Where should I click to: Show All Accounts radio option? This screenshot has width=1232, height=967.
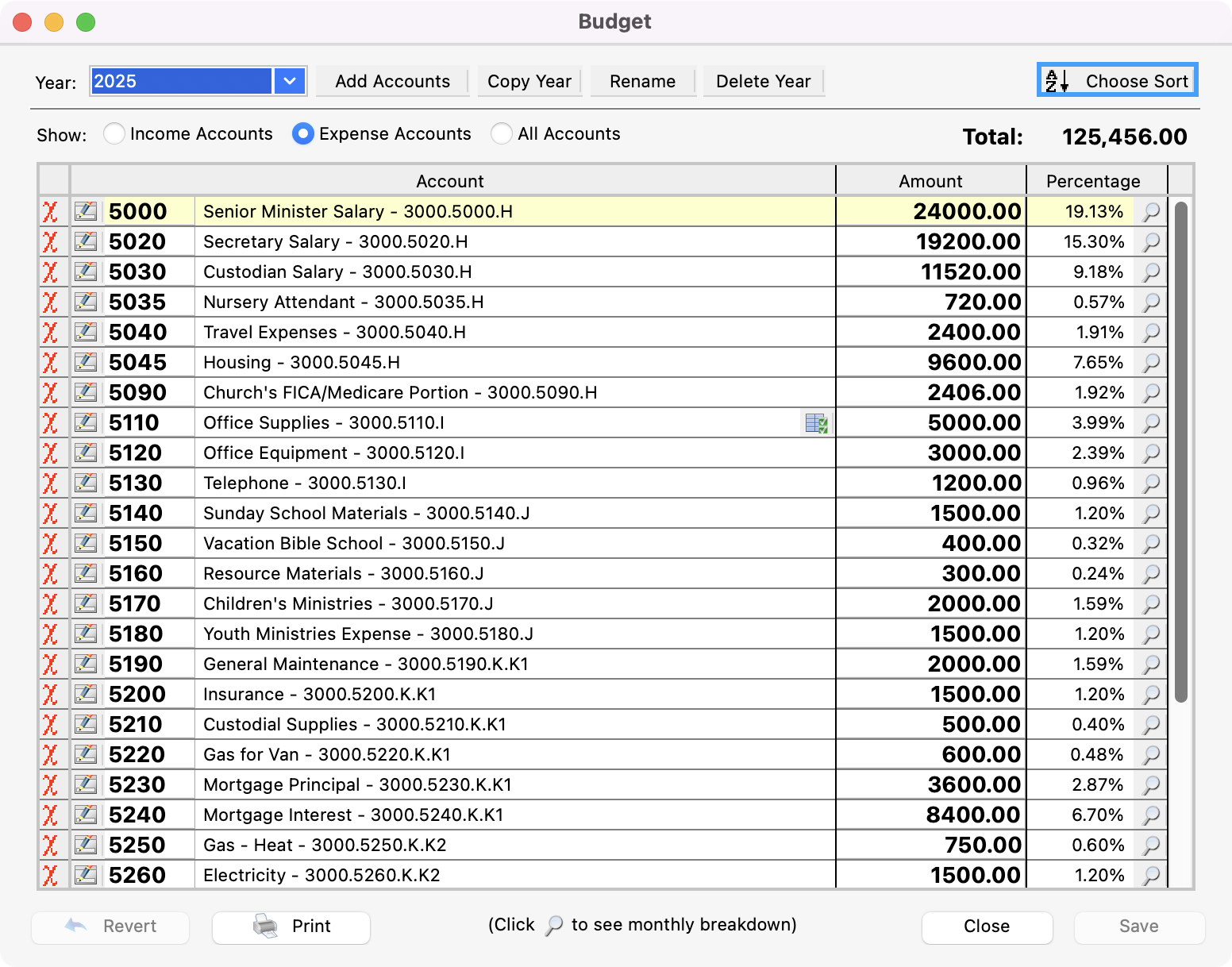click(x=502, y=134)
